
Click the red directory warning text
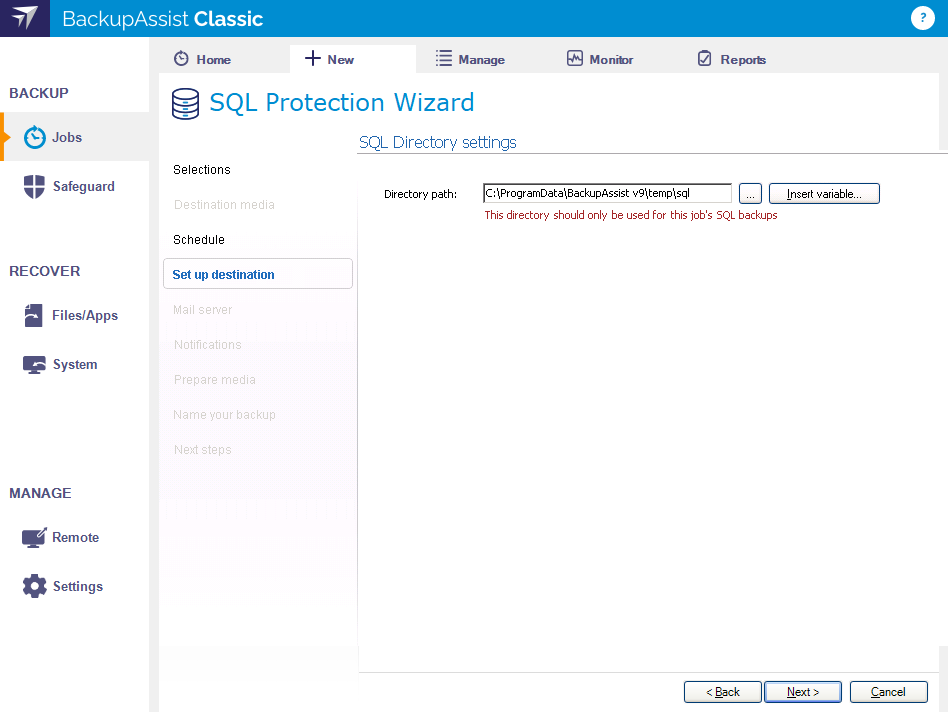(631, 215)
